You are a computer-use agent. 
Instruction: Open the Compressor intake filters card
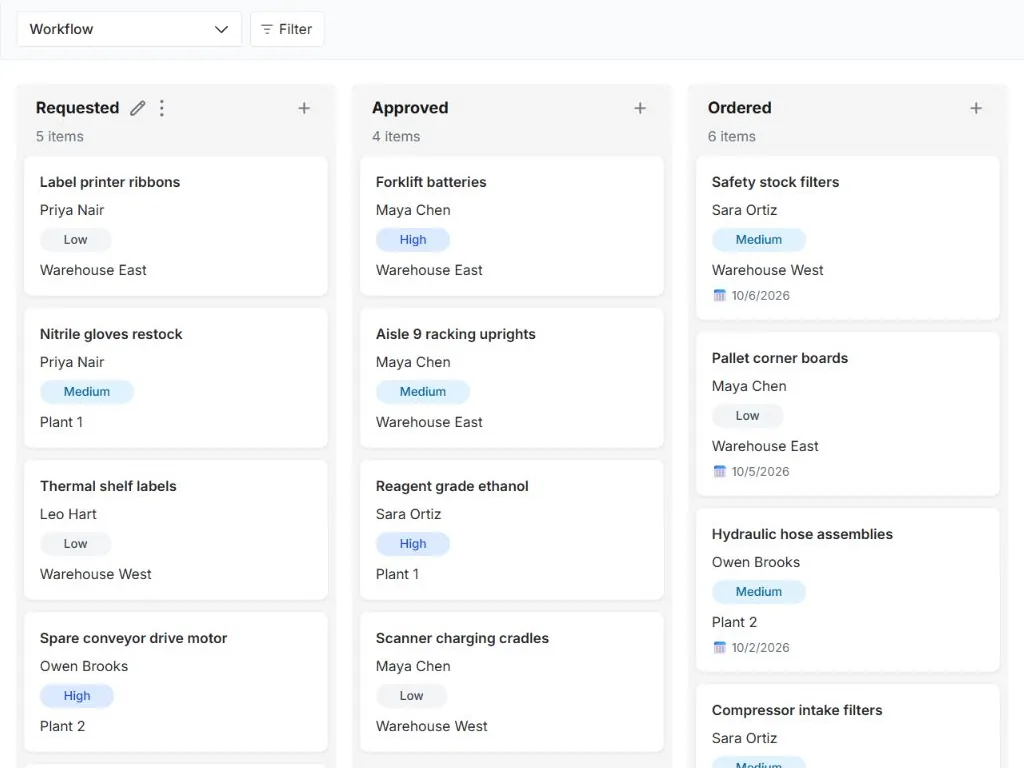[x=848, y=726]
